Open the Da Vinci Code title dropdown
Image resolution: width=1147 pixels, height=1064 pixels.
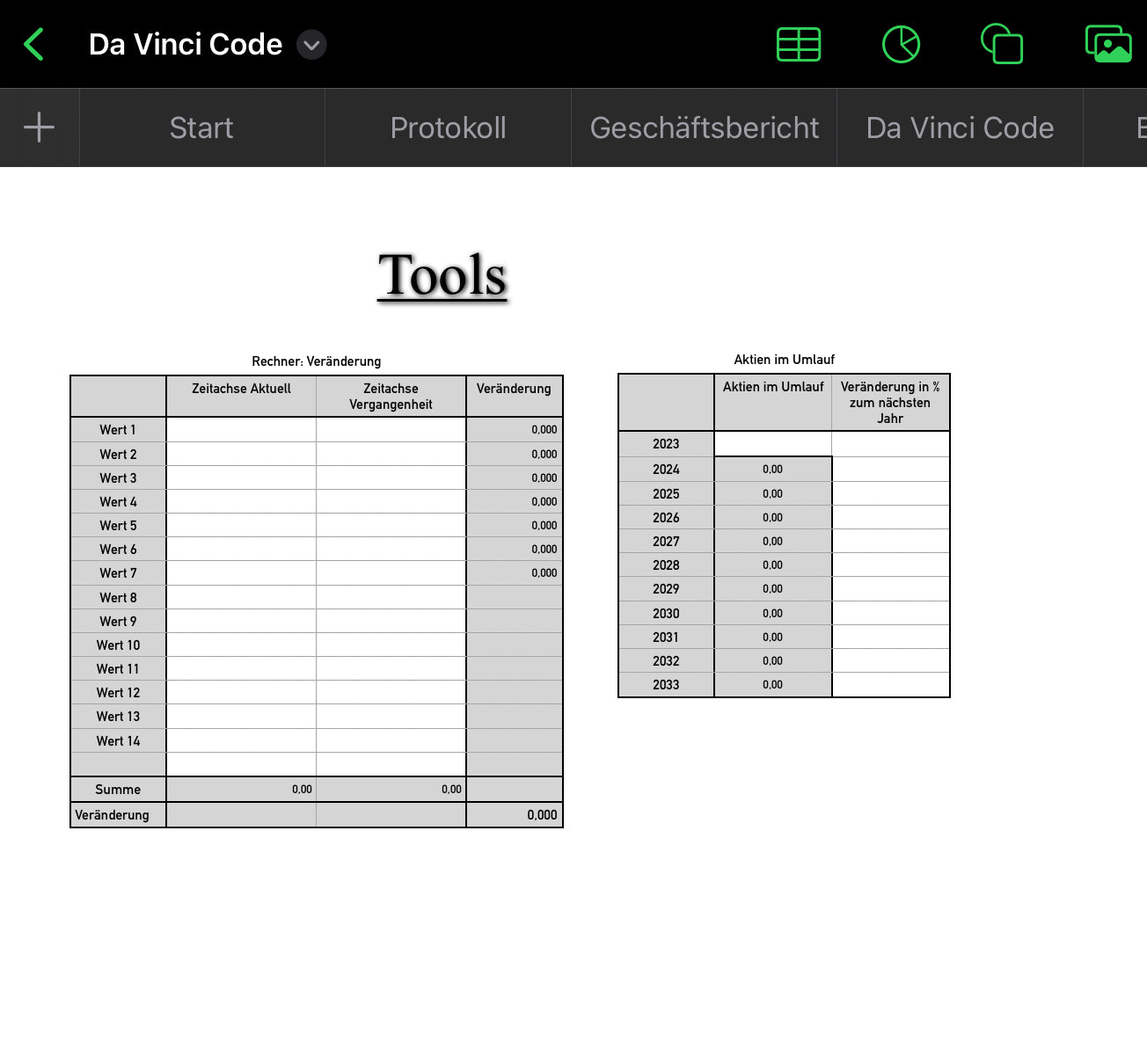click(311, 45)
